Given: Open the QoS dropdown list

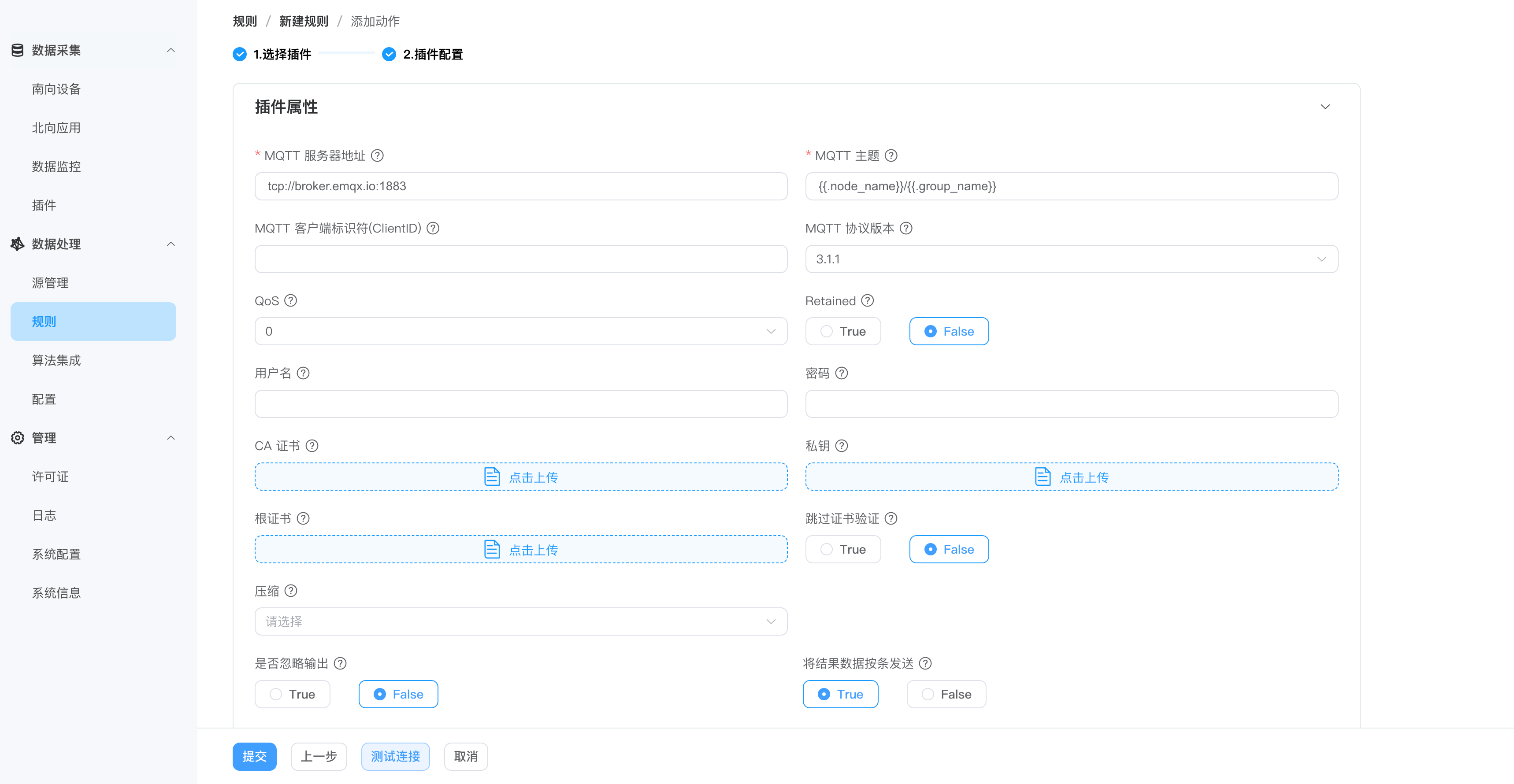Looking at the screenshot, I should [x=520, y=332].
